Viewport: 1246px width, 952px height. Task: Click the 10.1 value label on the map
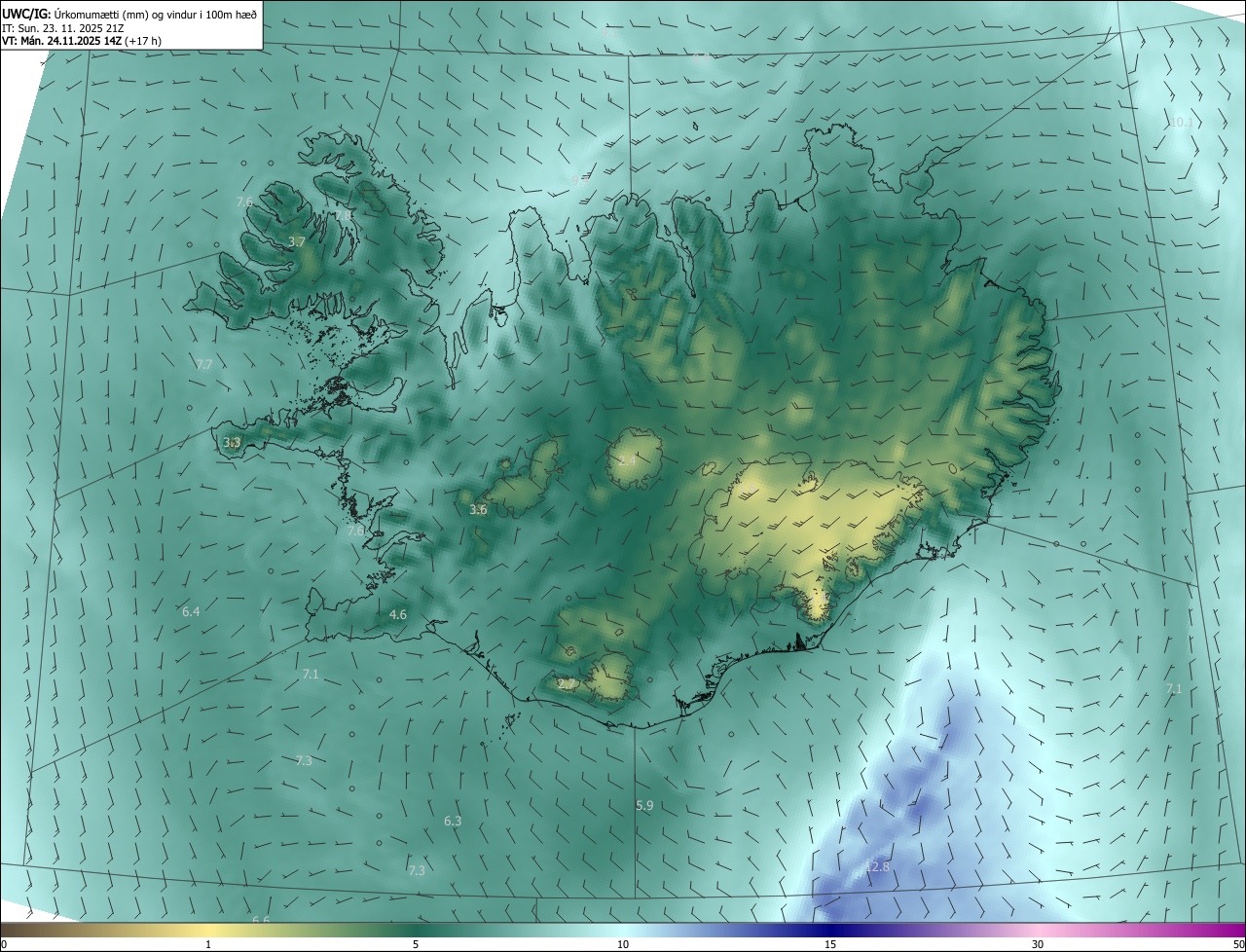tap(1181, 123)
